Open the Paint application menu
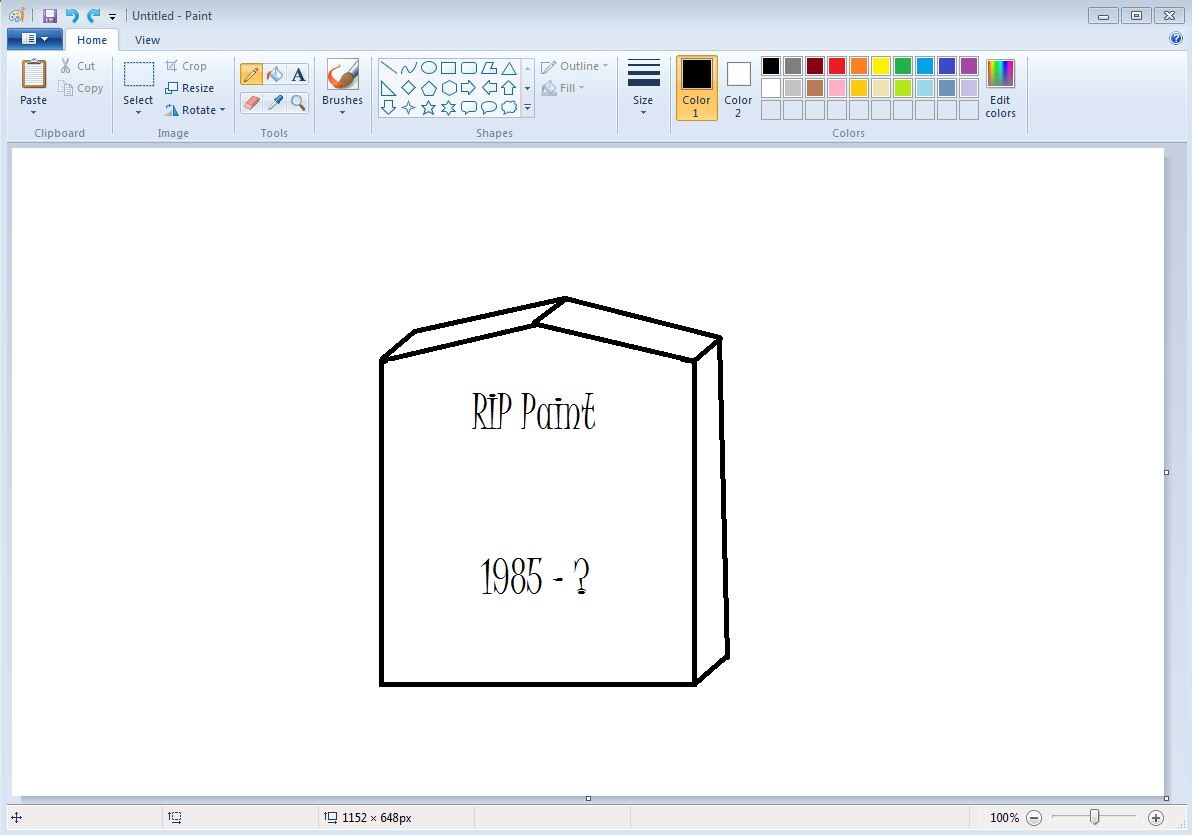Image resolution: width=1192 pixels, height=835 pixels. coord(33,38)
